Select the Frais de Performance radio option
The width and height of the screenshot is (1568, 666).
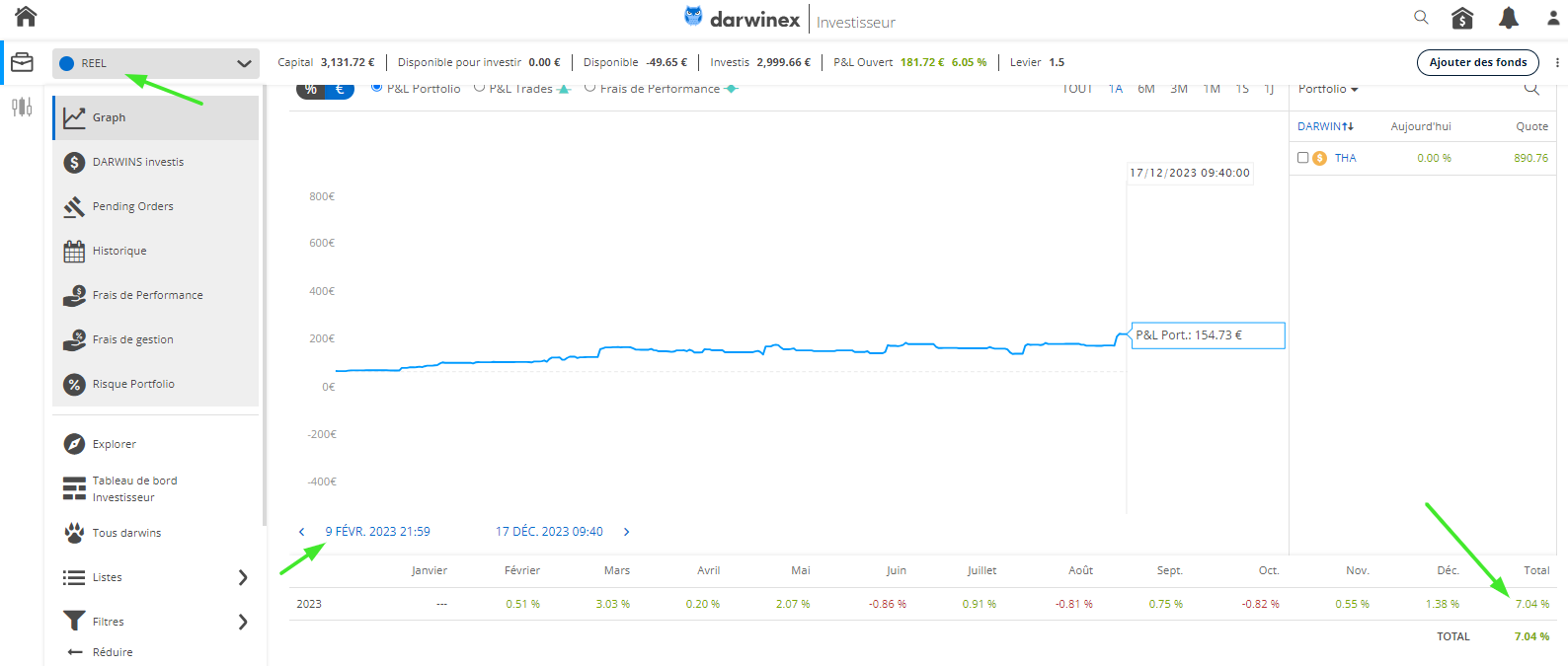click(590, 88)
